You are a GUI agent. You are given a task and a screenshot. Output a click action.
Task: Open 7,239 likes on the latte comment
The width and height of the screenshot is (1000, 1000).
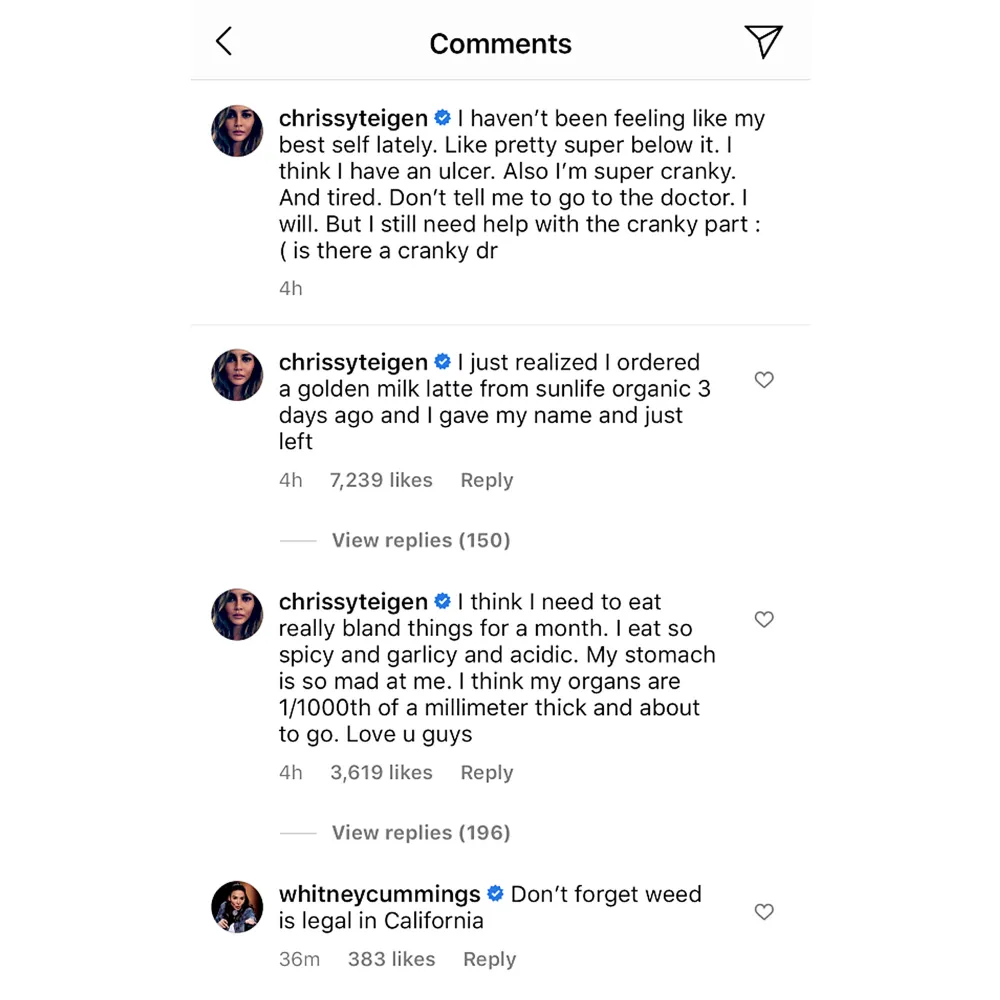[x=381, y=480]
